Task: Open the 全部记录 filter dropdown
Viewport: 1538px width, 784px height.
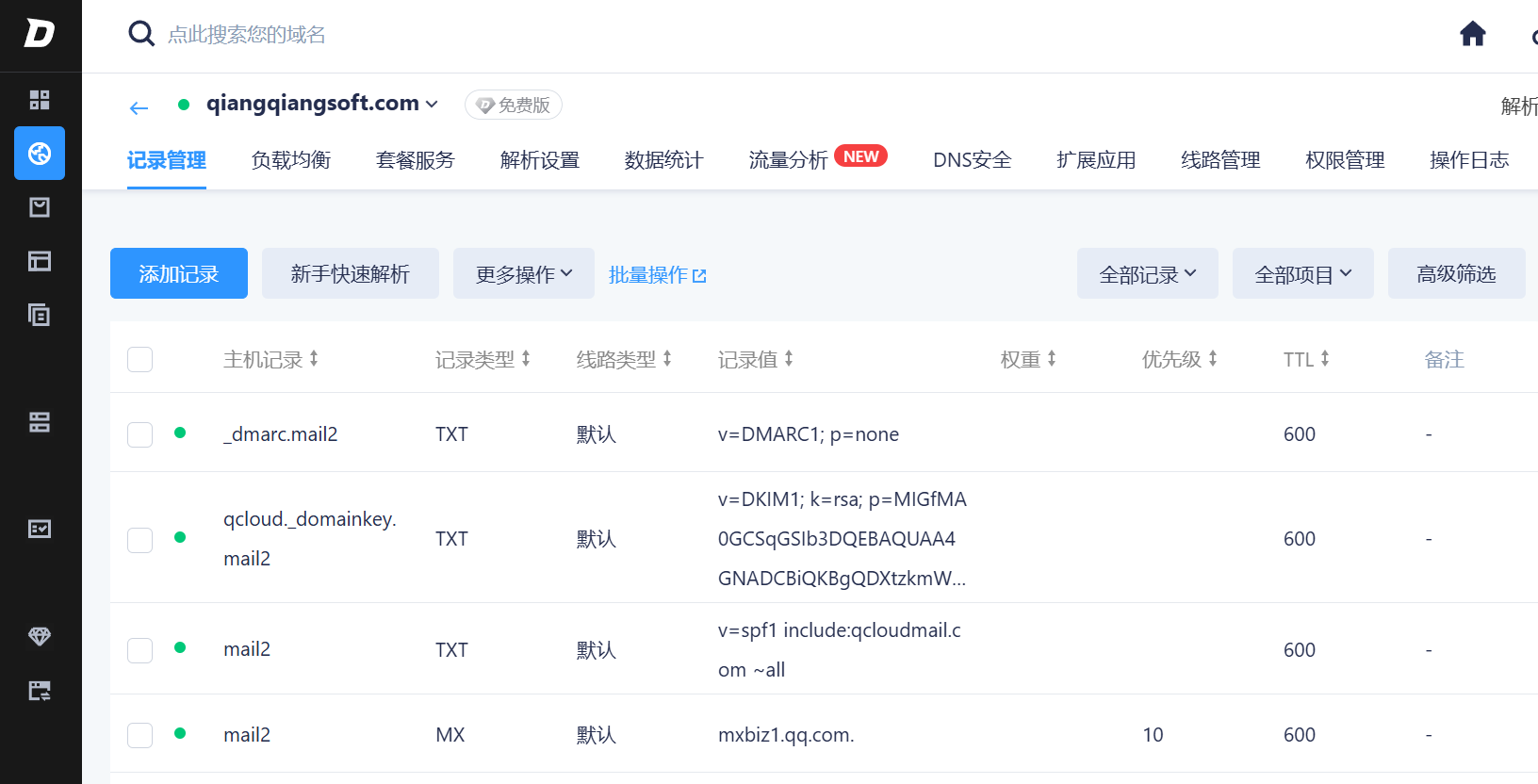Action: coord(1147,274)
